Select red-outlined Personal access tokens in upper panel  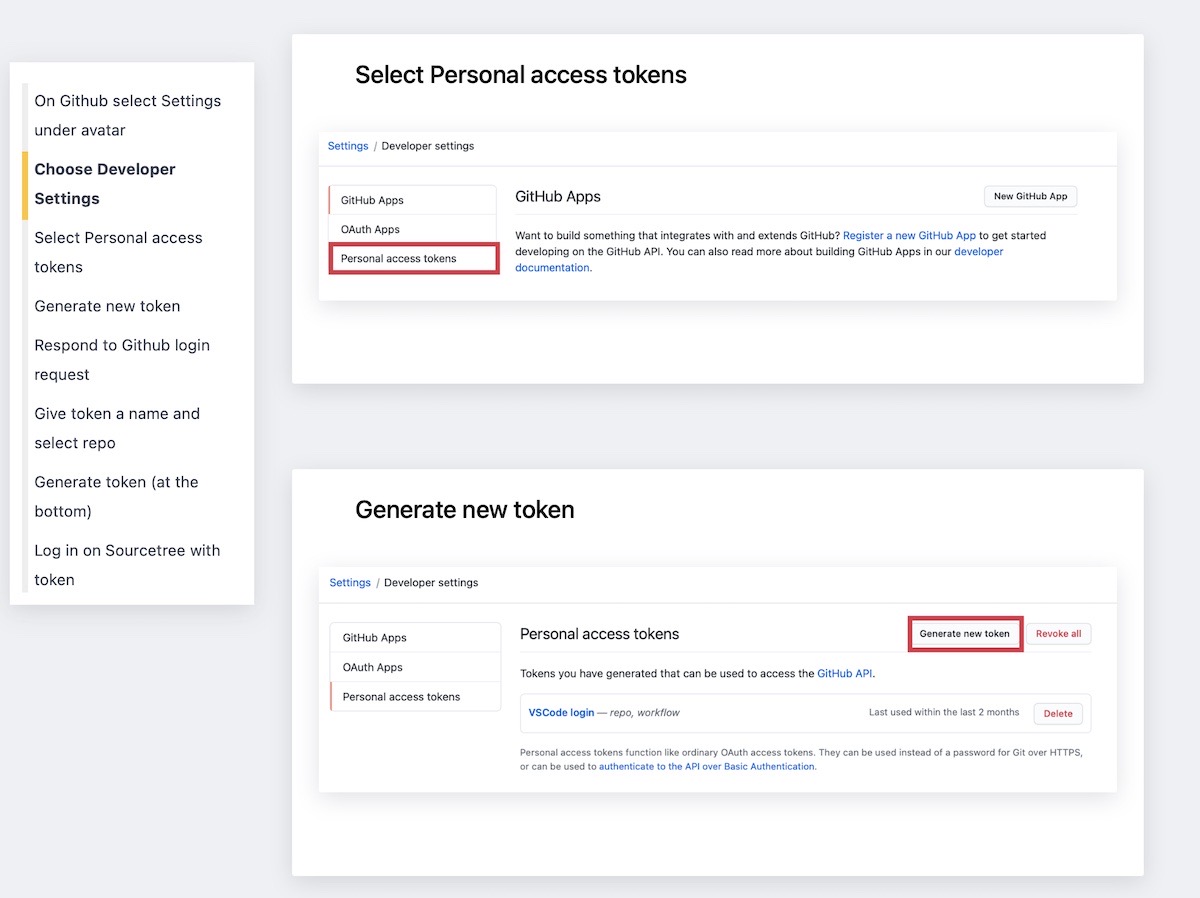[413, 258]
